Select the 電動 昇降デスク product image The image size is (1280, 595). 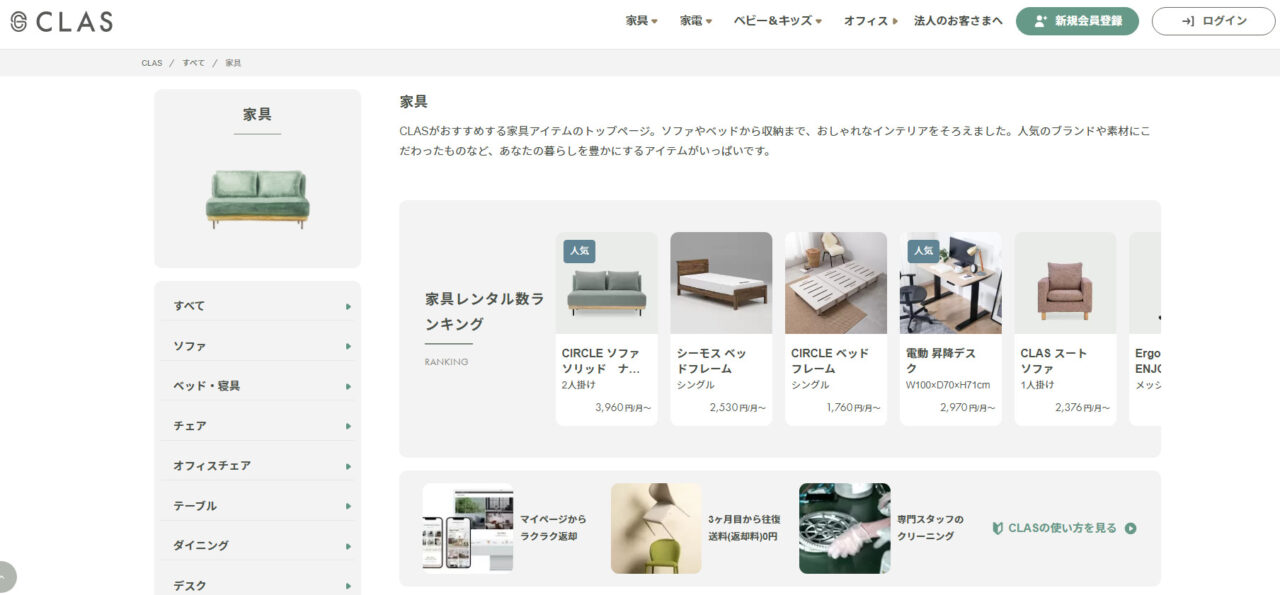tap(950, 283)
